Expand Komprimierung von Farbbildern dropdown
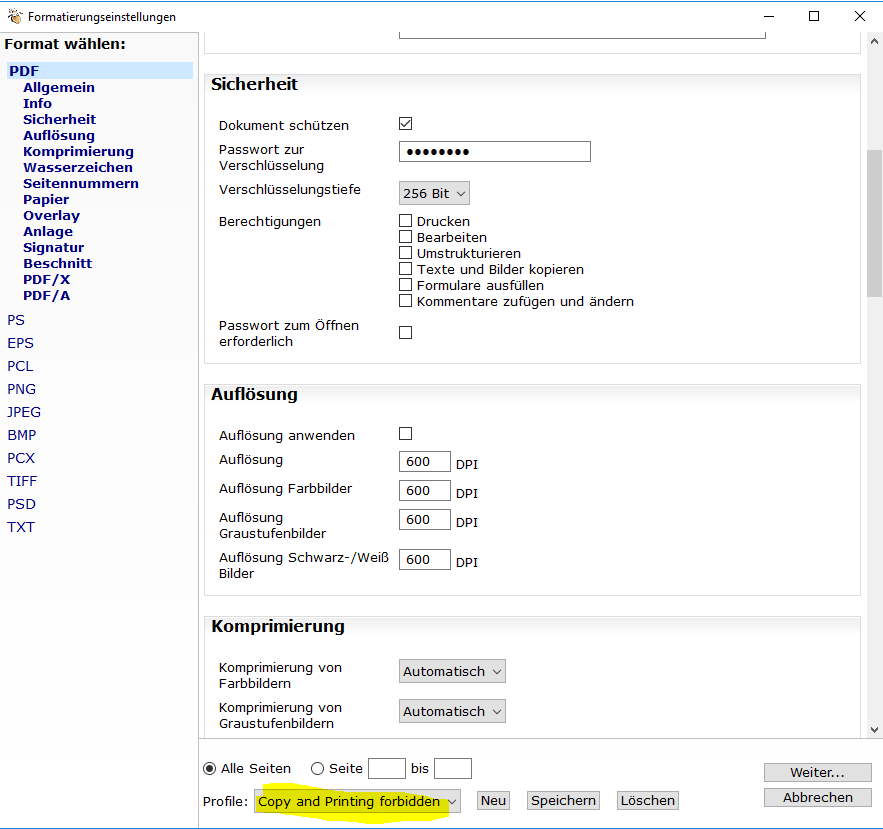883x829 pixels. coord(452,672)
